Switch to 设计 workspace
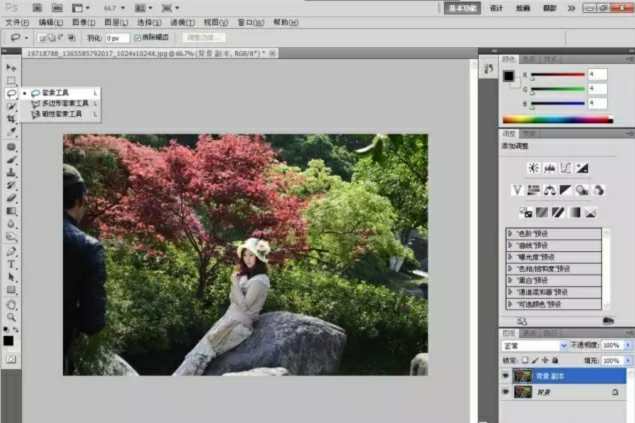The height and width of the screenshot is (423, 635). (x=496, y=8)
